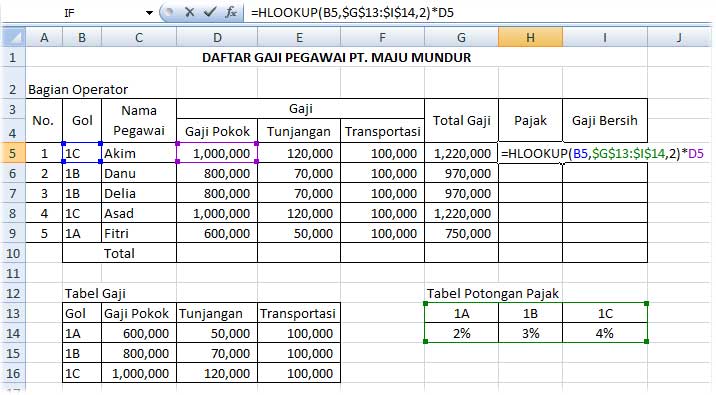716x395 pixels.
Task: Click the 3% tax rate cell
Action: [531, 333]
